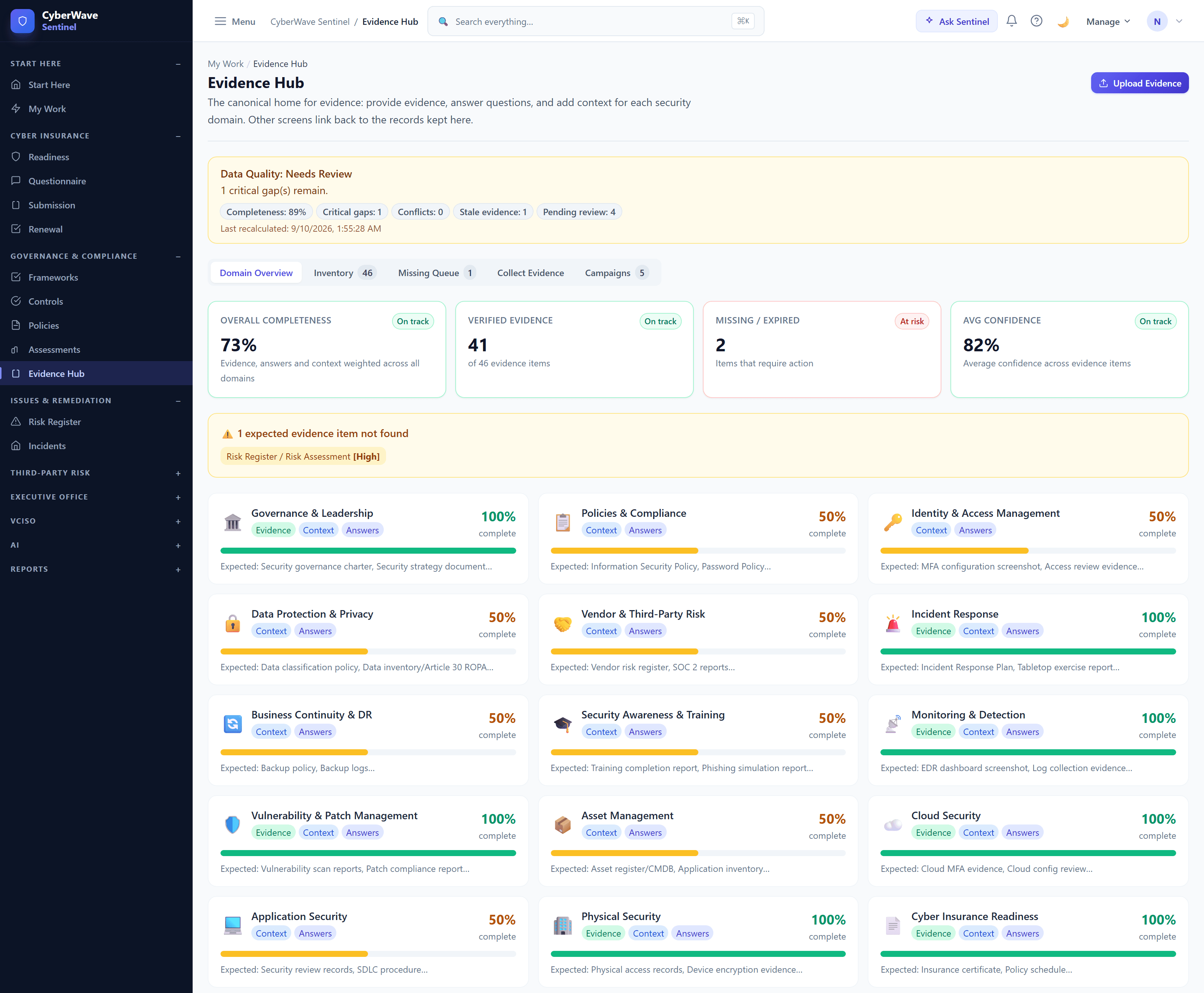Collapse the Cyber Insurance sidebar section
Screen dimensions: 1204x993
coord(178,135)
